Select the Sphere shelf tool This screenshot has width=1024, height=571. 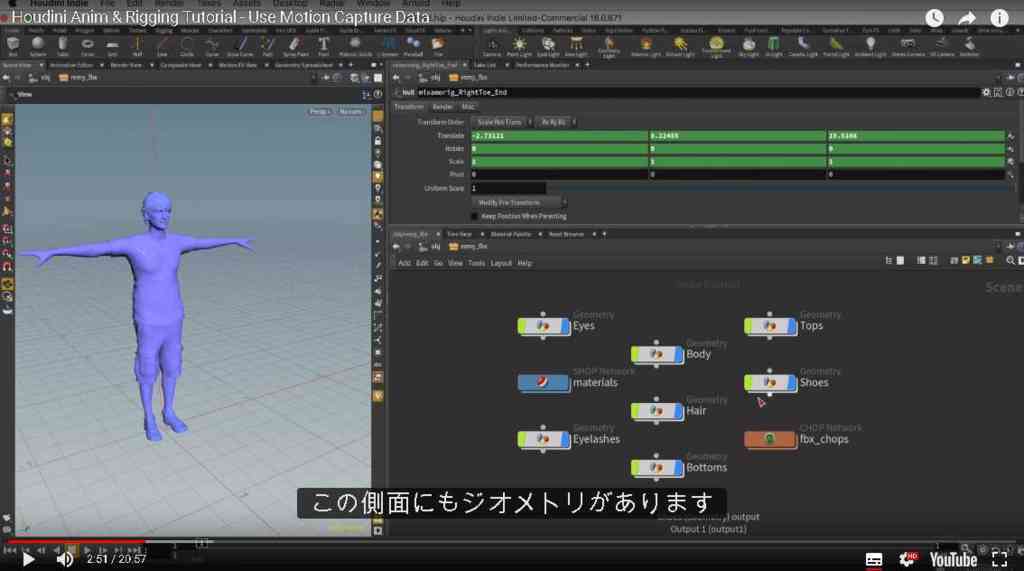tap(38, 46)
